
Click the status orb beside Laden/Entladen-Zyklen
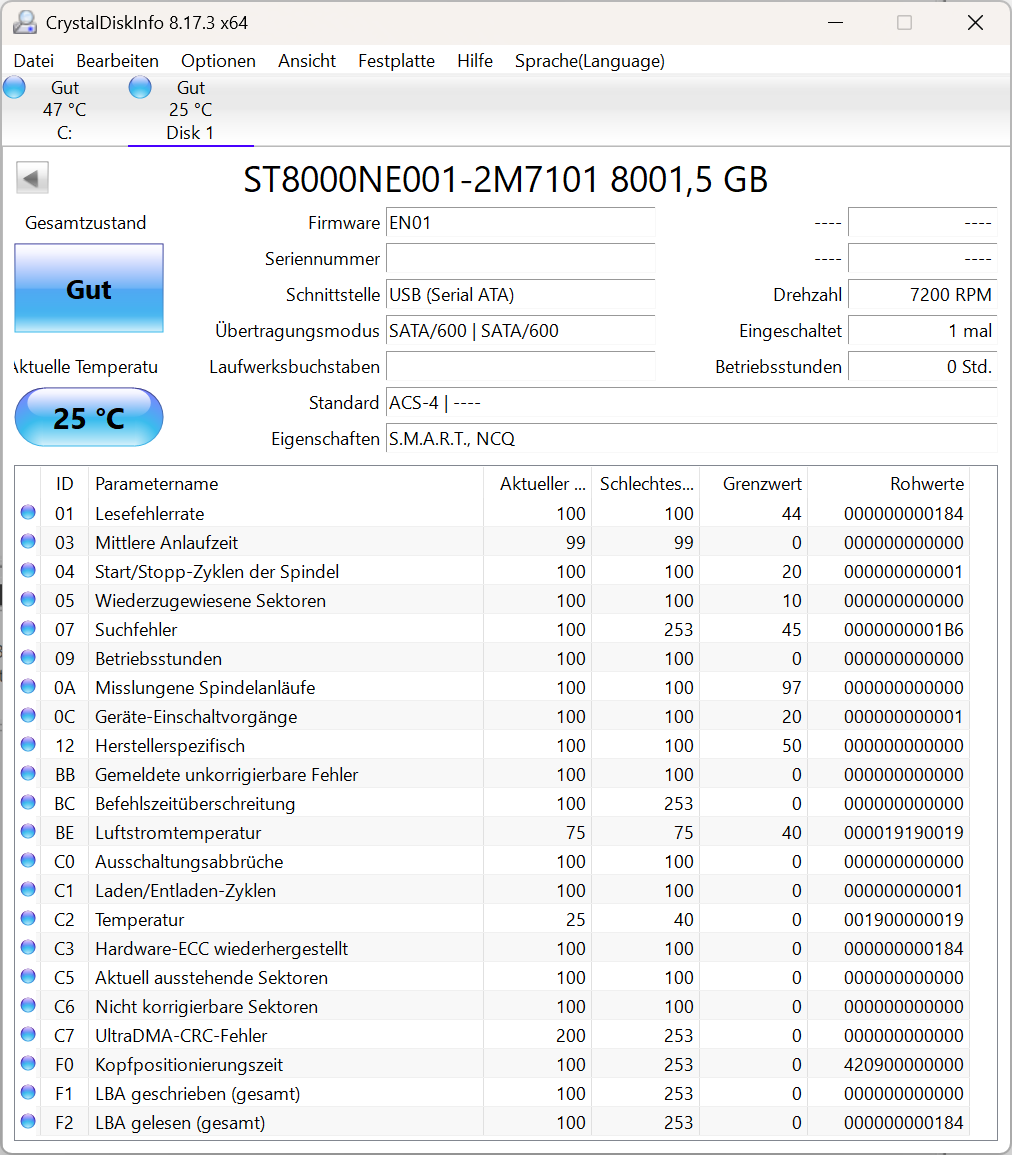tap(28, 889)
